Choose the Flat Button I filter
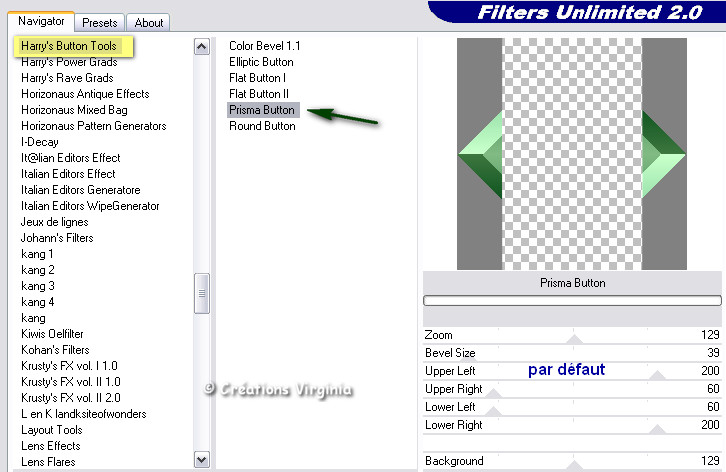 pos(257,78)
